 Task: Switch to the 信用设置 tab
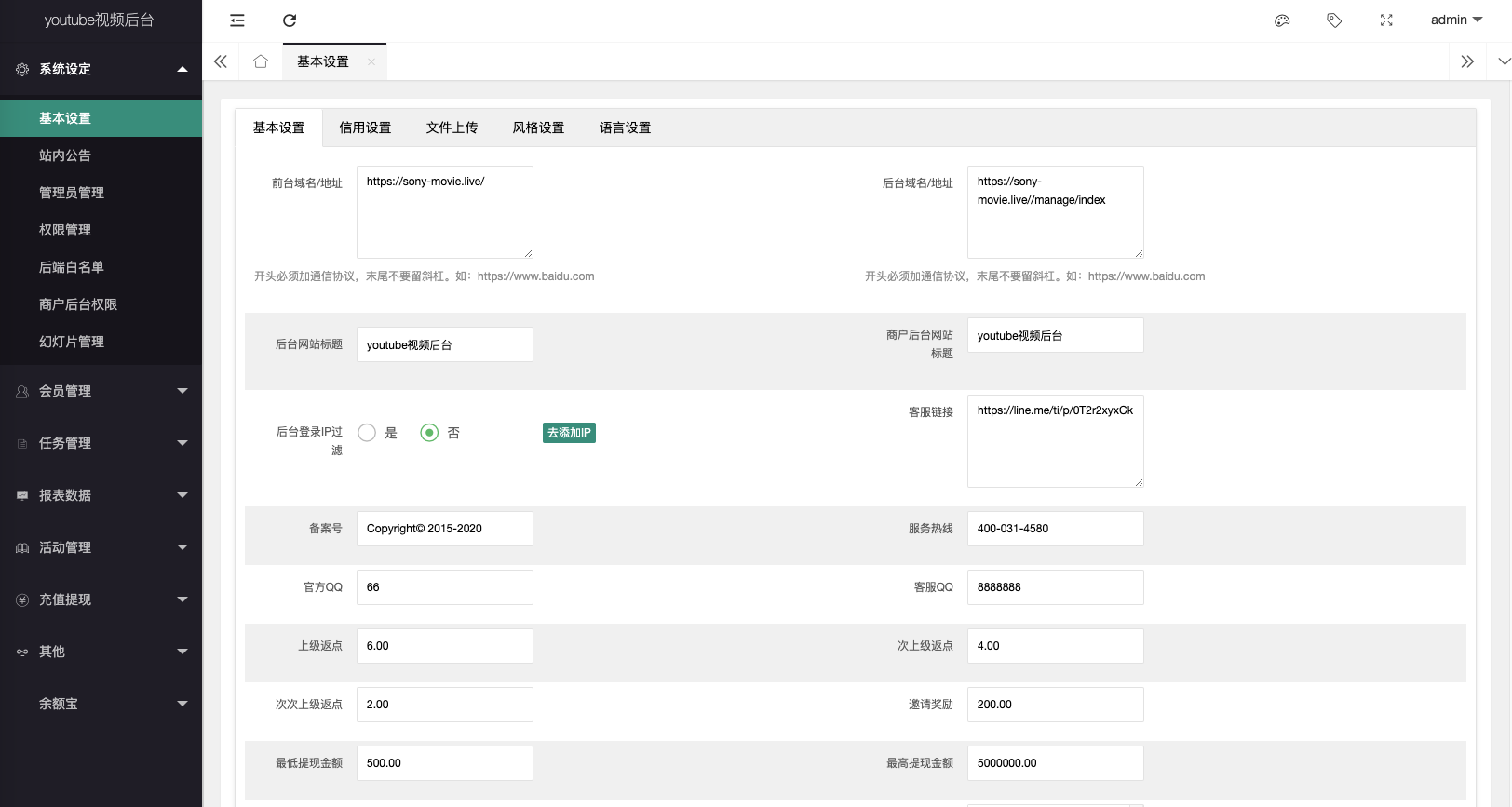tap(365, 128)
